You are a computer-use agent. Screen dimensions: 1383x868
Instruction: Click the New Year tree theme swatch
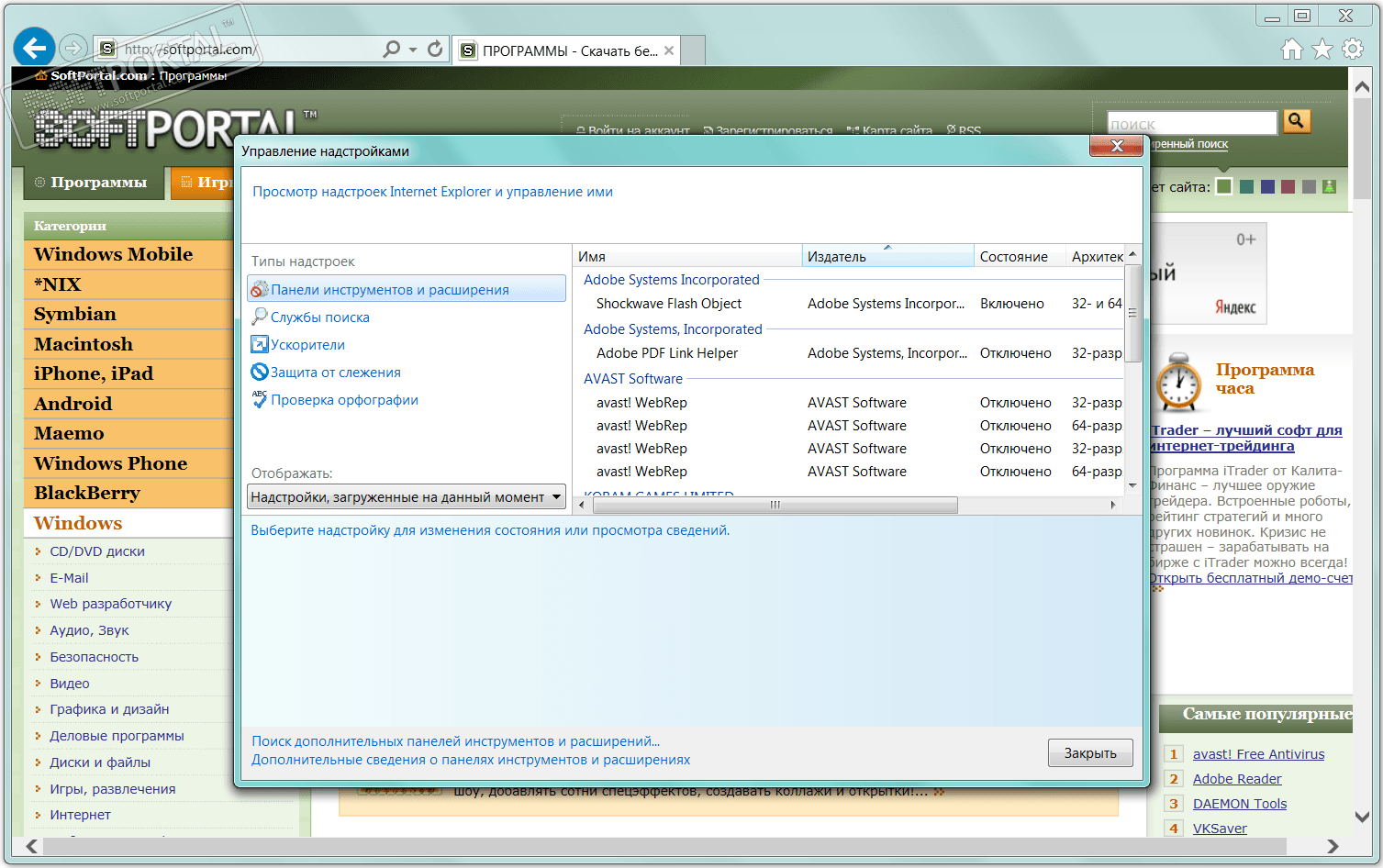click(x=1330, y=187)
